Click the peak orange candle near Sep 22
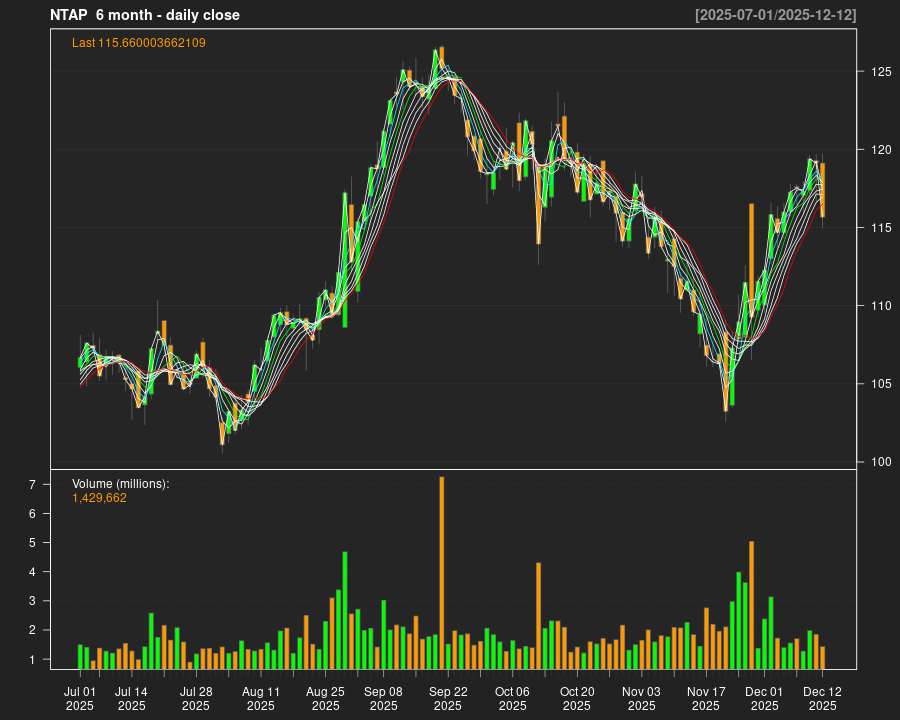This screenshot has width=900, height=720. (441, 58)
